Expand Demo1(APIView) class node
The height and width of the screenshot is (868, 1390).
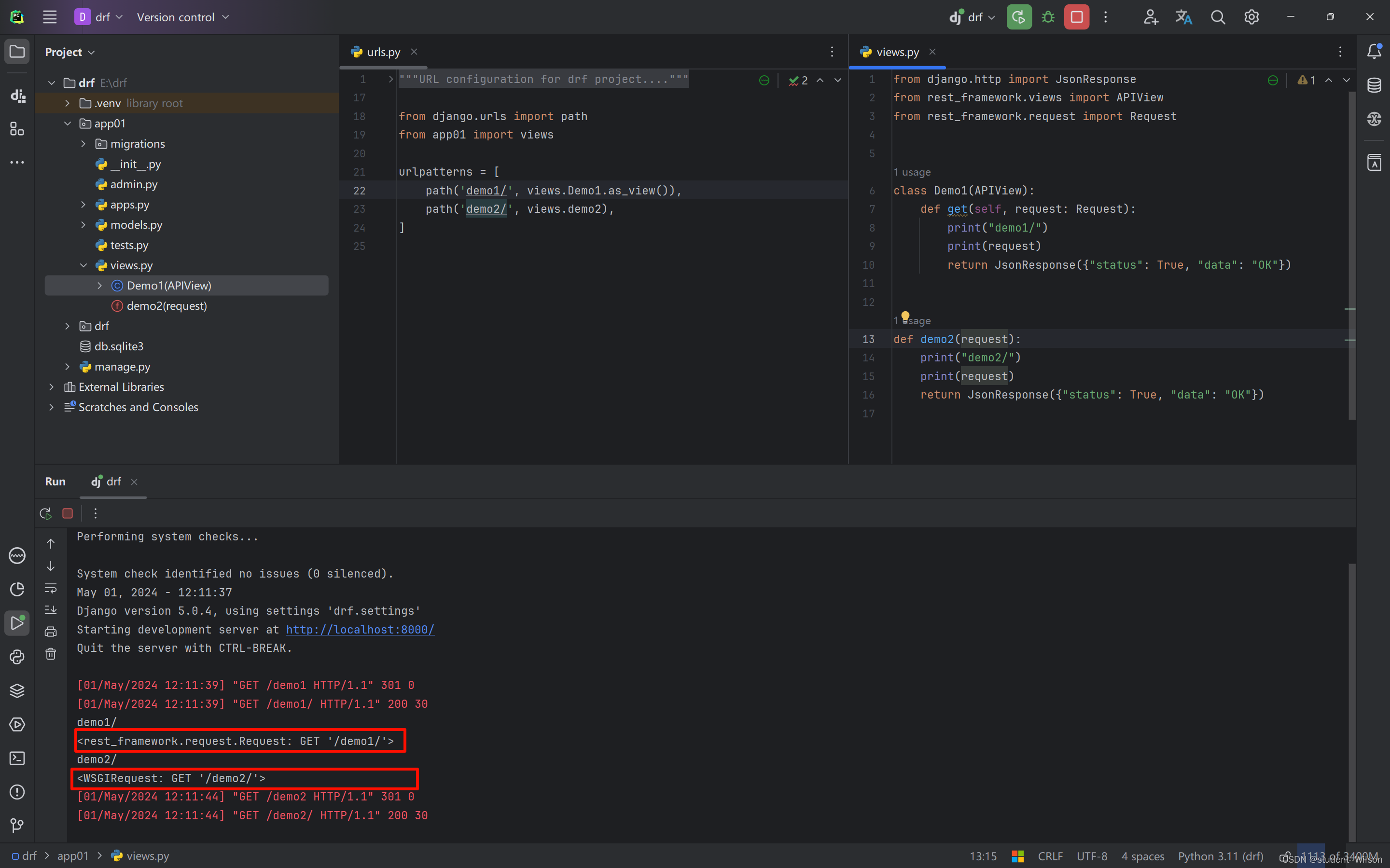tap(99, 286)
